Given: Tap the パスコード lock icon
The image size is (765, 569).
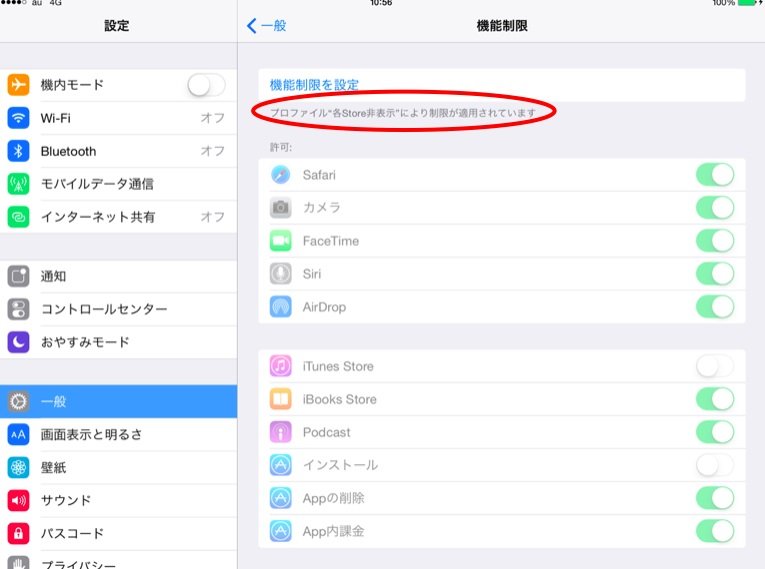Looking at the screenshot, I should click(x=18, y=533).
